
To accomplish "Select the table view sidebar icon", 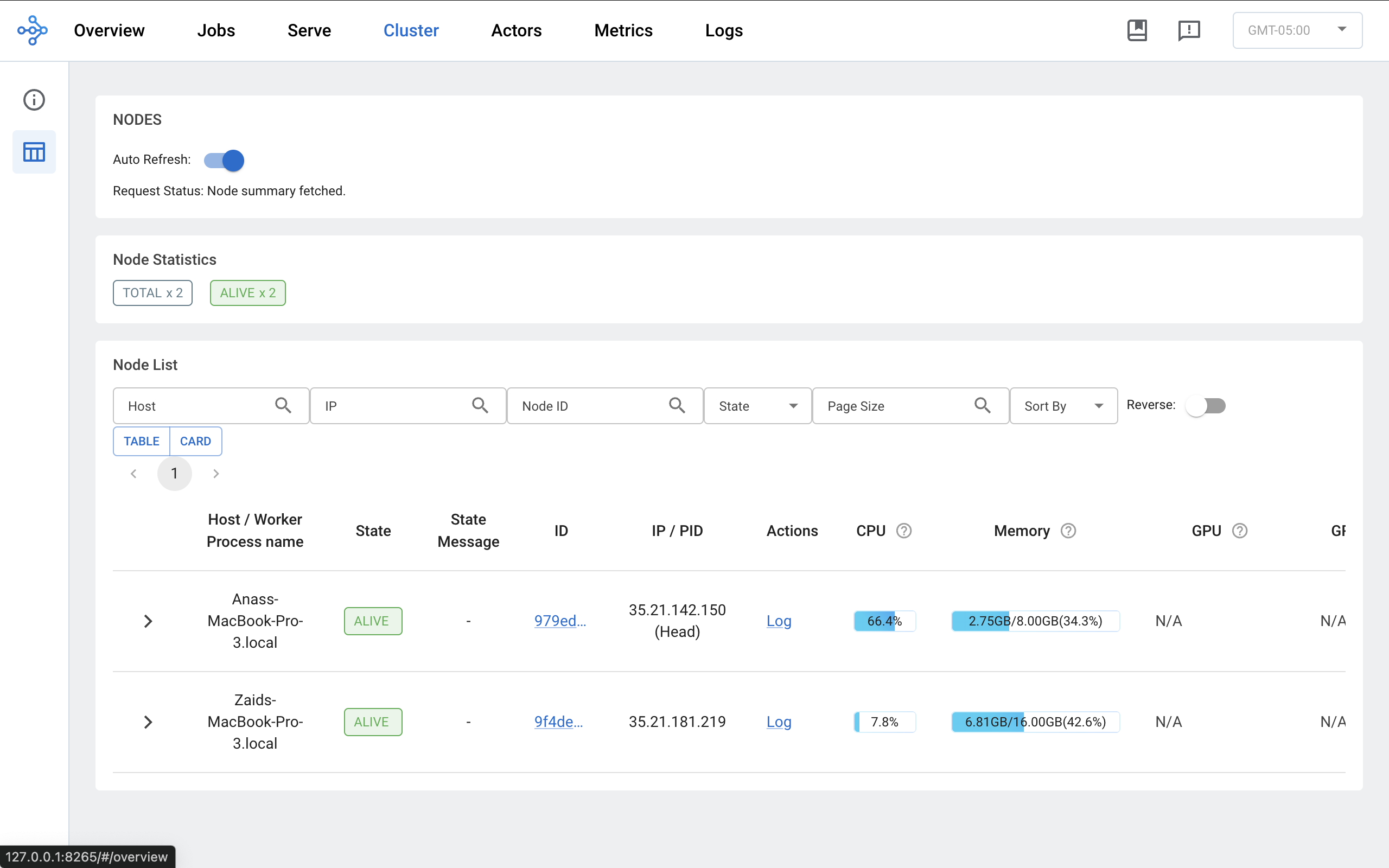I will click(x=34, y=152).
